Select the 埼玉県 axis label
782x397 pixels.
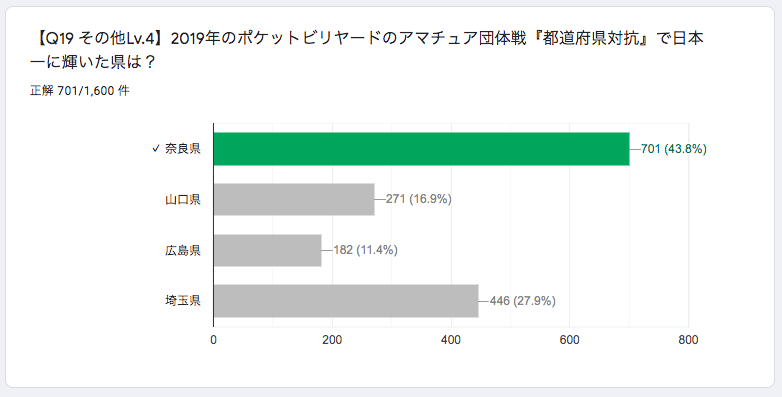pyautogui.click(x=183, y=301)
